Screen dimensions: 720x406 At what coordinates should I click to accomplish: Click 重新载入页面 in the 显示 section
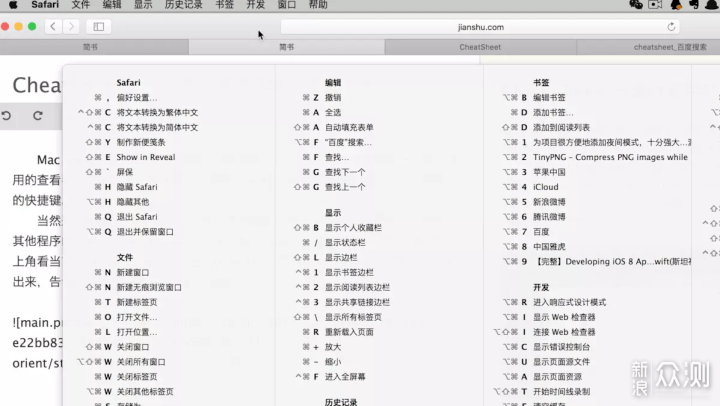point(349,332)
